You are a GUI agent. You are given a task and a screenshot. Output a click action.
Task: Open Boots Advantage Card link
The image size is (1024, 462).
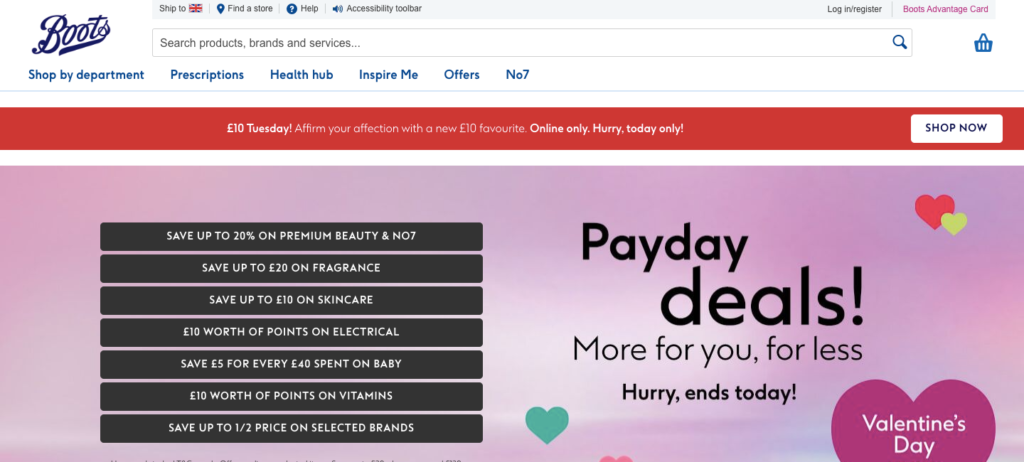(x=945, y=9)
